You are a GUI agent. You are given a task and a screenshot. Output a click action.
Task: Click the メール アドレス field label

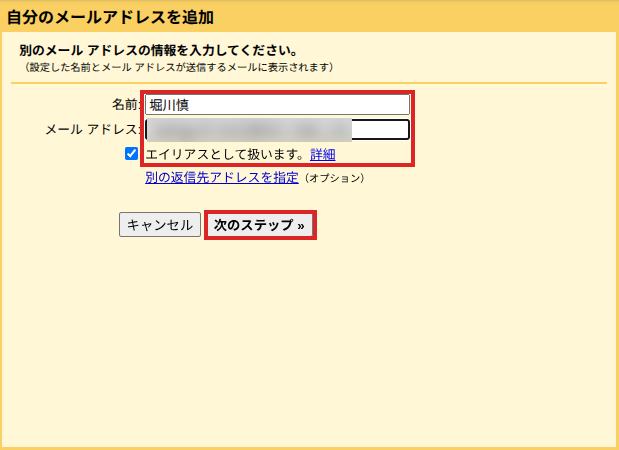92,129
